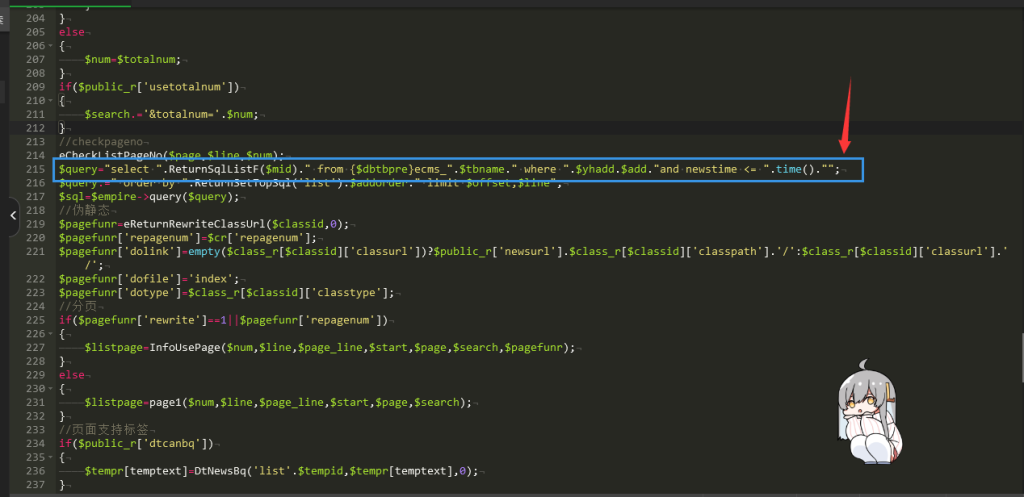Click the $sql=$empire->query($query); line
The width and height of the screenshot is (1024, 497).
click(x=148, y=197)
